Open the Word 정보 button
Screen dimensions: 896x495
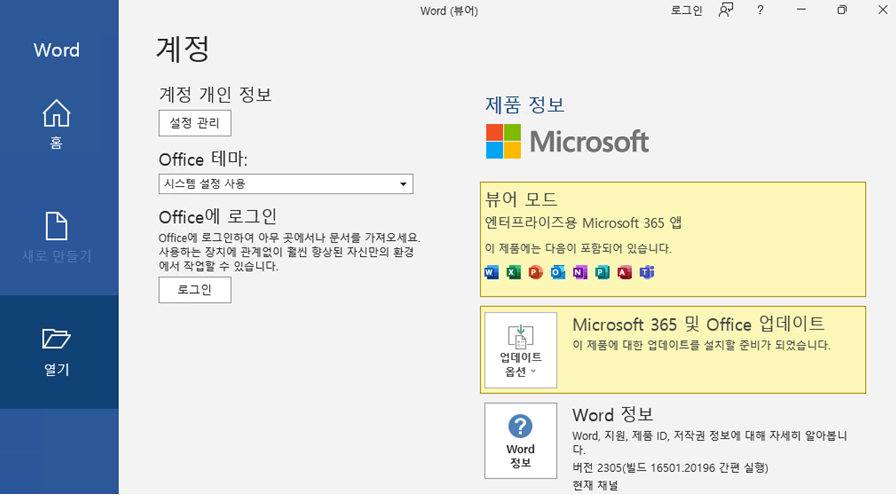[x=521, y=441]
